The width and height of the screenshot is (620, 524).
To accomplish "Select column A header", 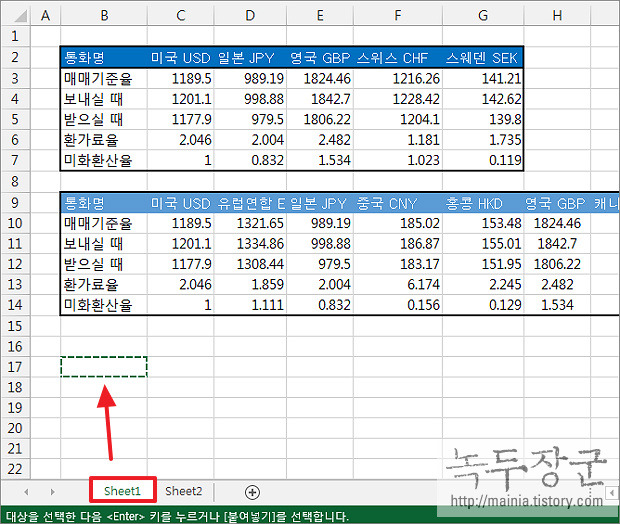I will [45, 16].
